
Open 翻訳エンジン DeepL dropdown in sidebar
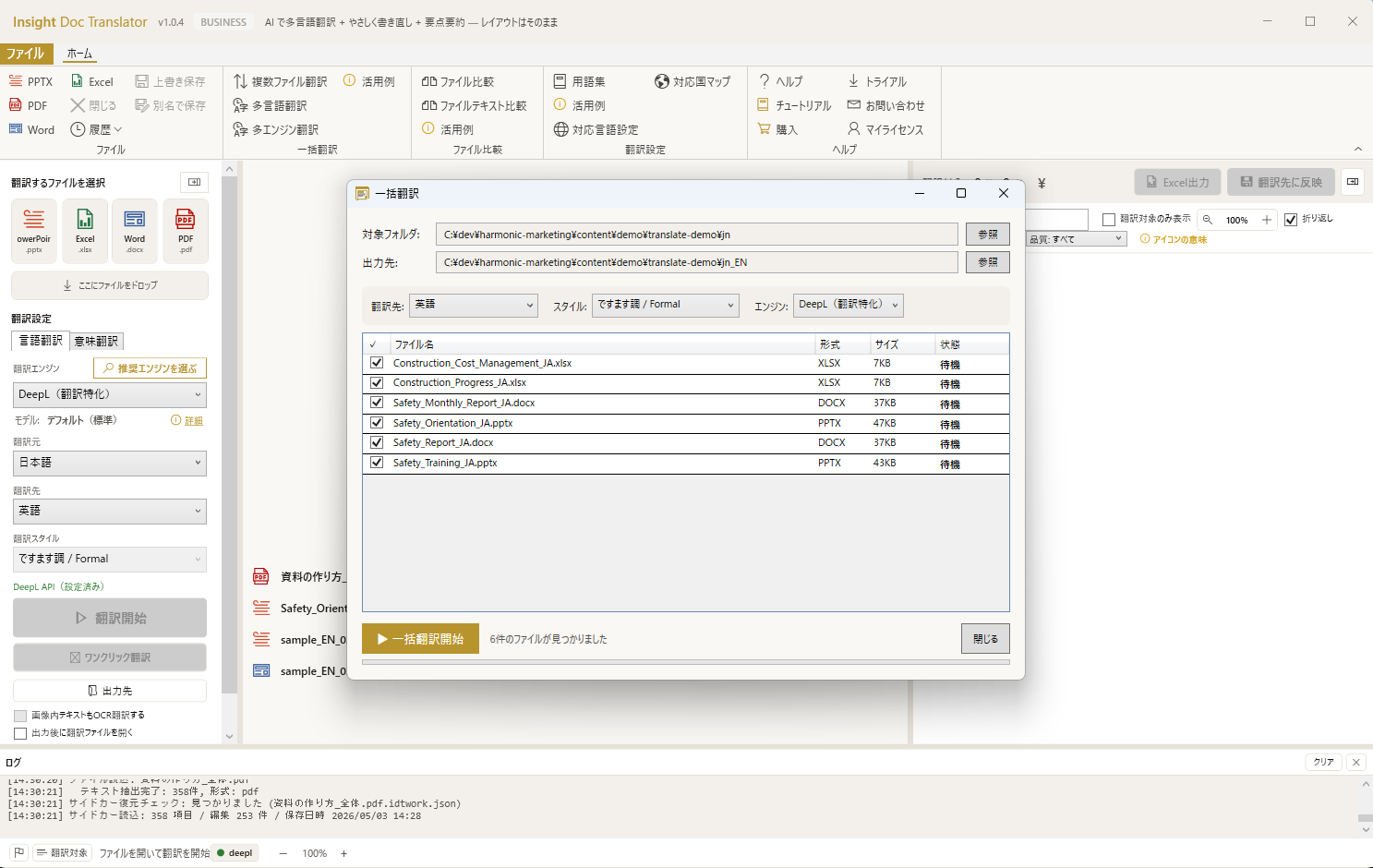click(110, 394)
